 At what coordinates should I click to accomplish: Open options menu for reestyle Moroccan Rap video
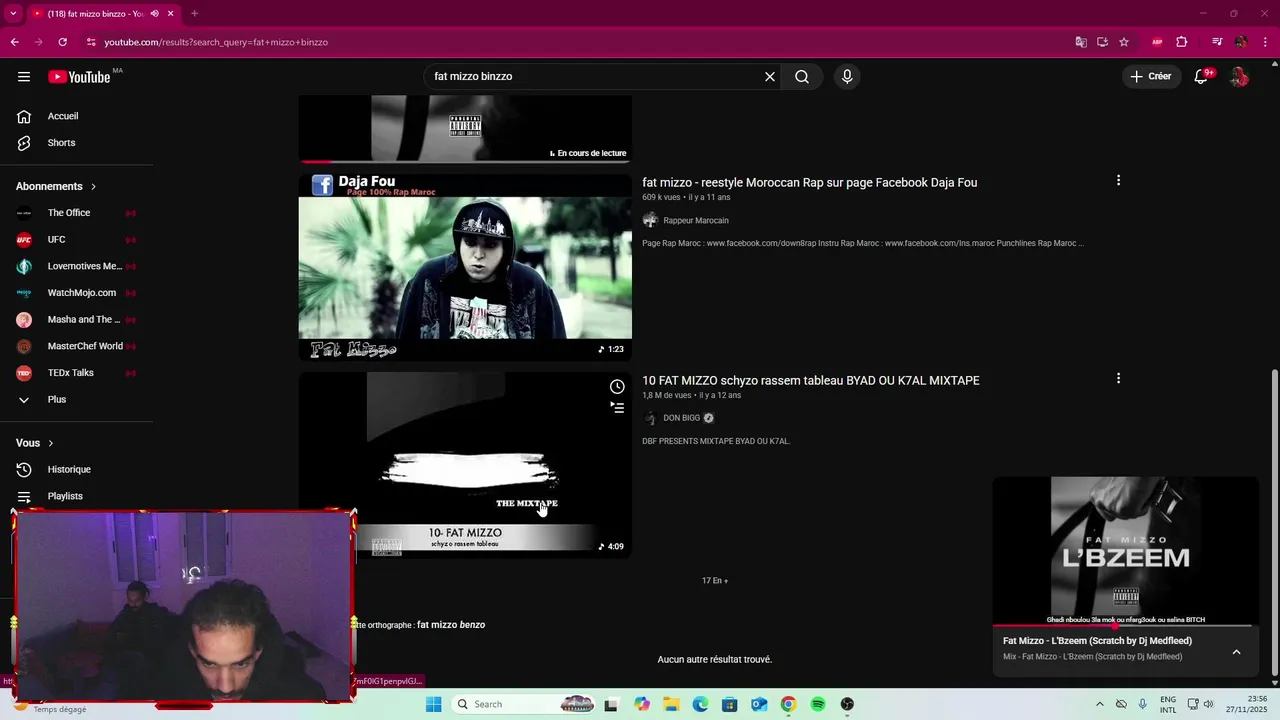pos(1118,180)
